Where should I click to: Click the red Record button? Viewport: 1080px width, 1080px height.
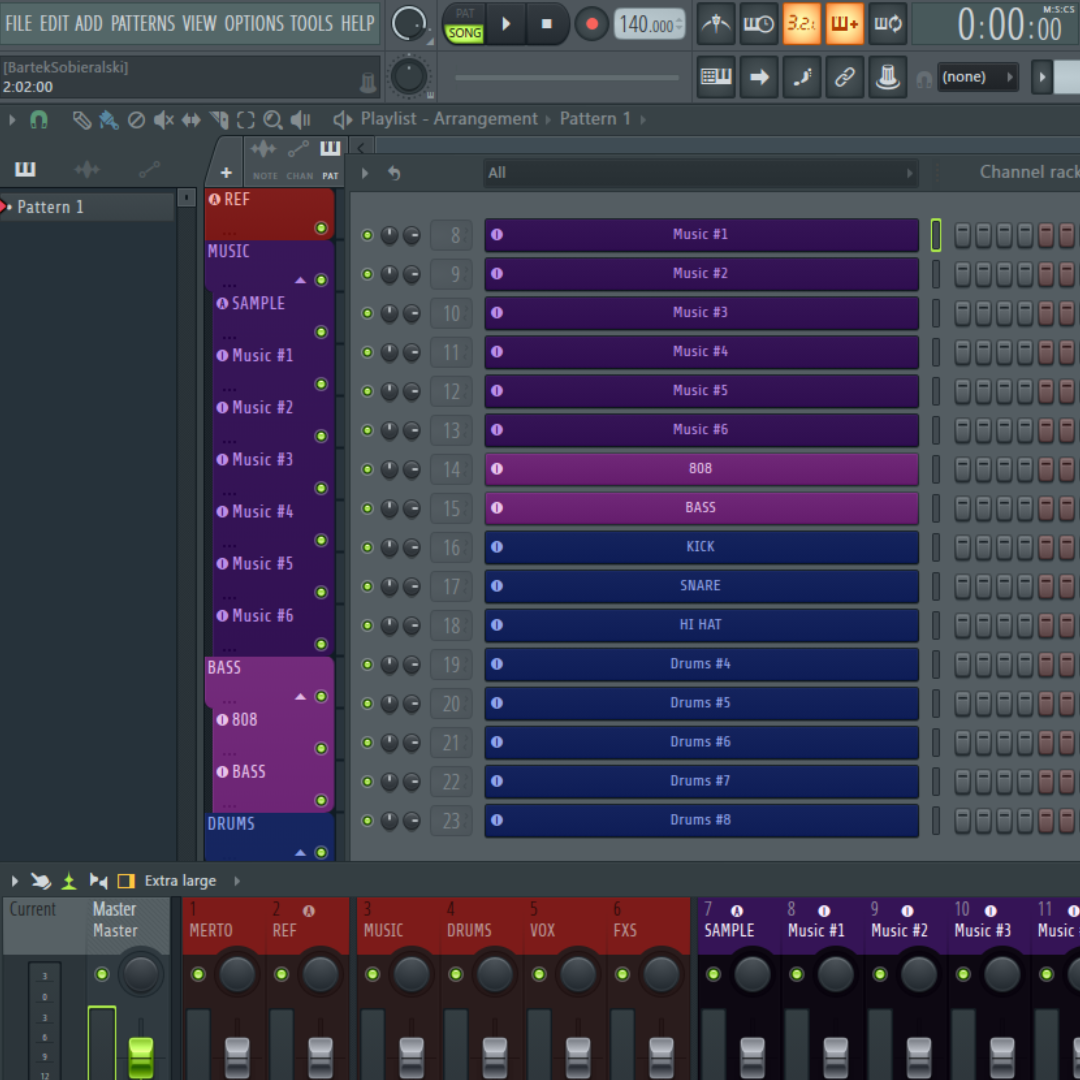coord(591,24)
